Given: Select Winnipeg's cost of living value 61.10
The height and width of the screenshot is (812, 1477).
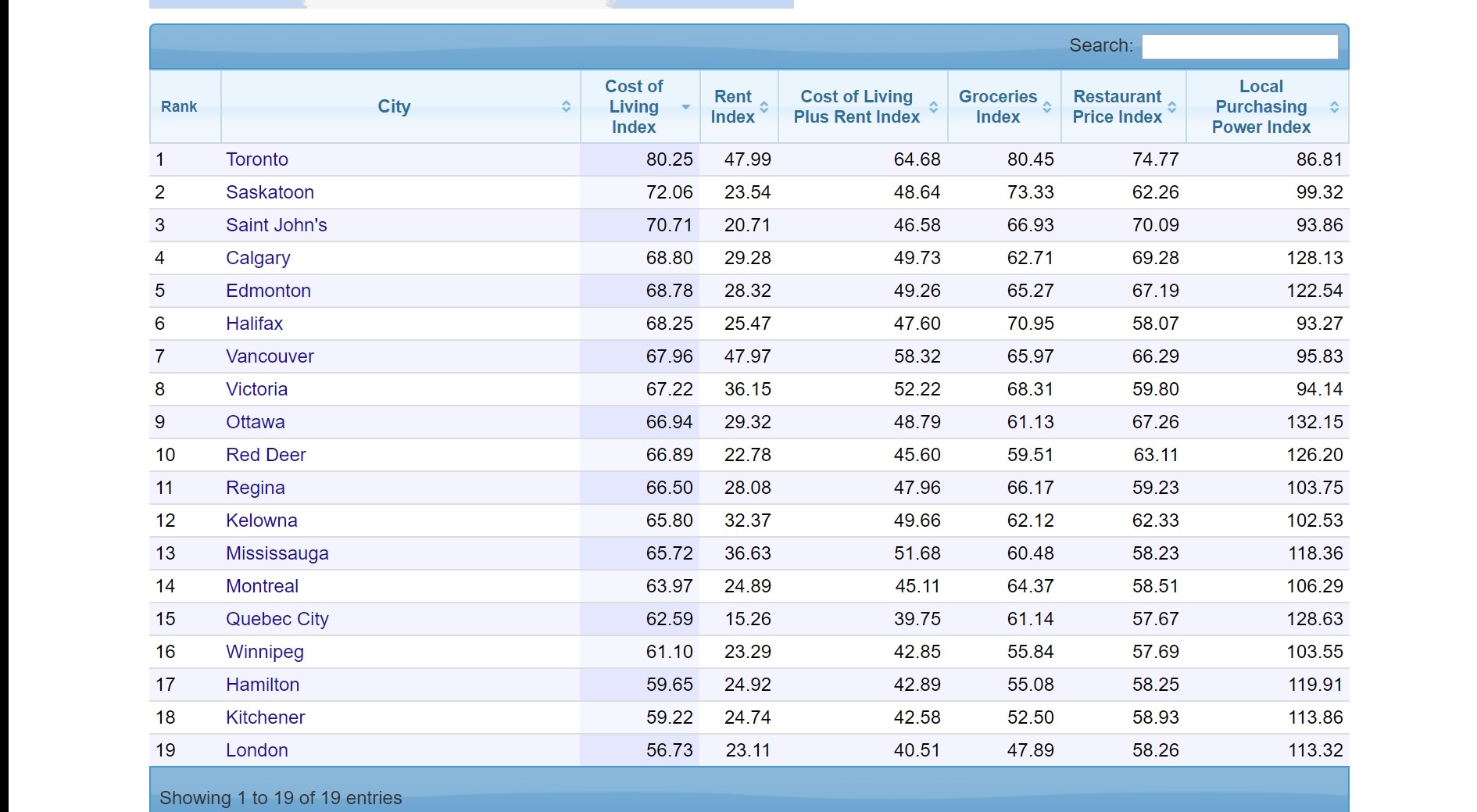Looking at the screenshot, I should (x=670, y=652).
